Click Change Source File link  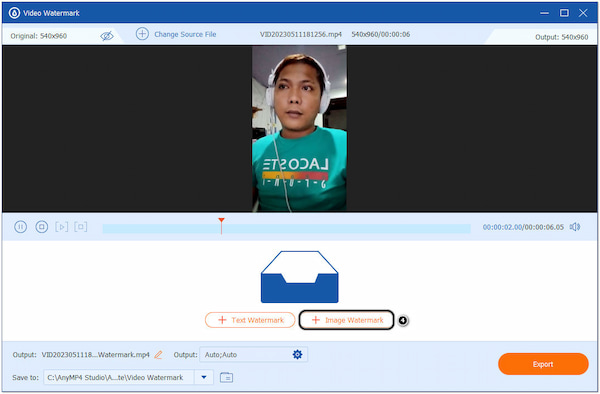(x=185, y=34)
